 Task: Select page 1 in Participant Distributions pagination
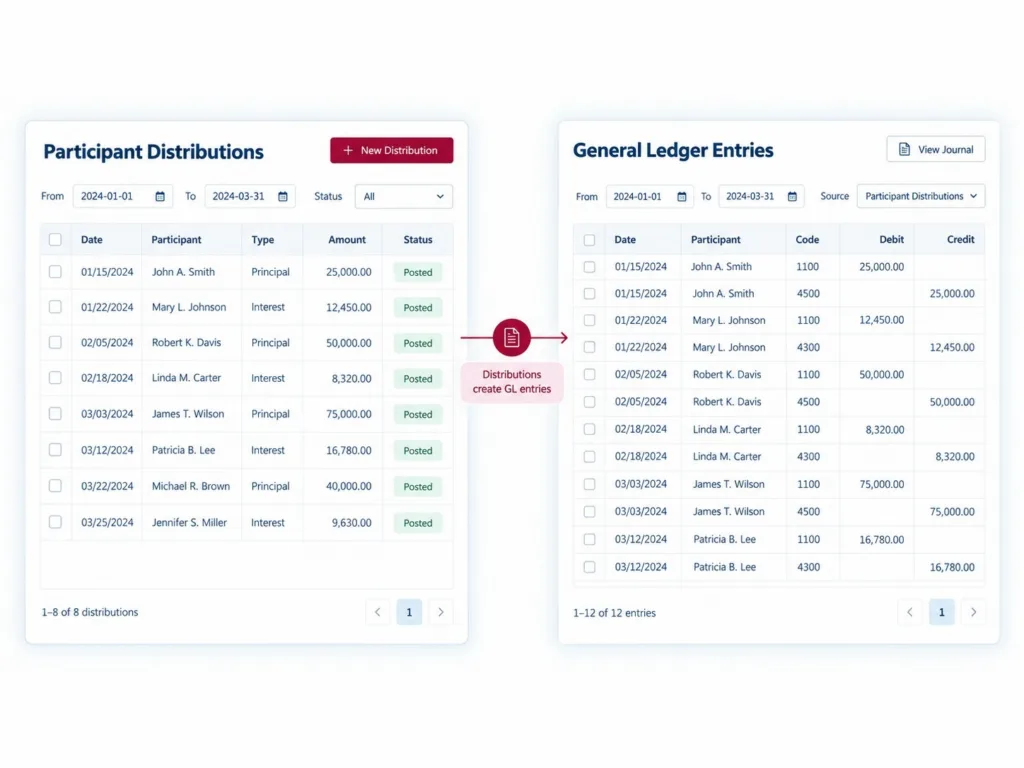coord(409,612)
